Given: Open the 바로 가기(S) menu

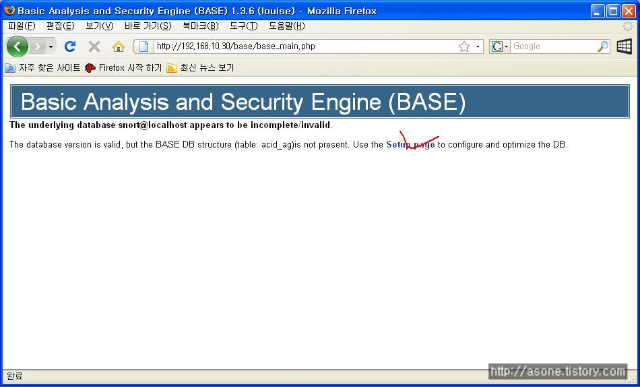Looking at the screenshot, I should (148, 26).
